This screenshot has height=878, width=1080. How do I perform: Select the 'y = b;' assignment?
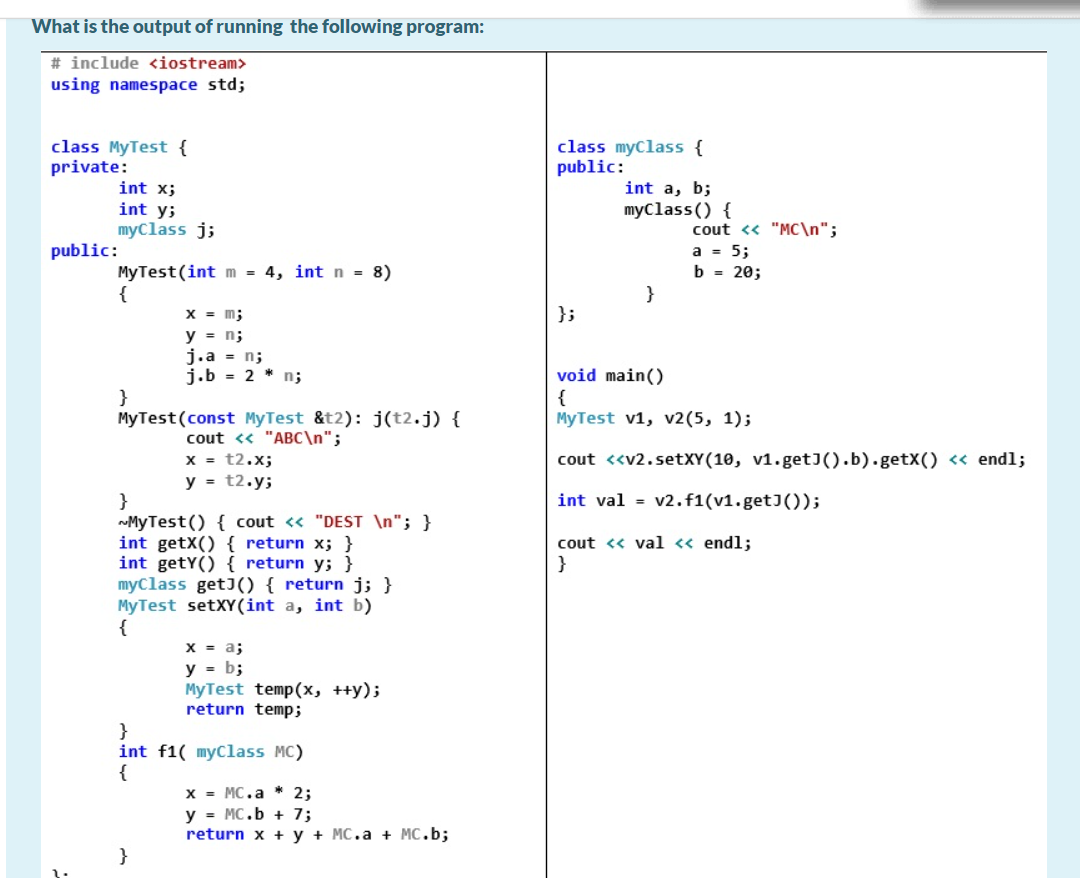[x=214, y=668]
